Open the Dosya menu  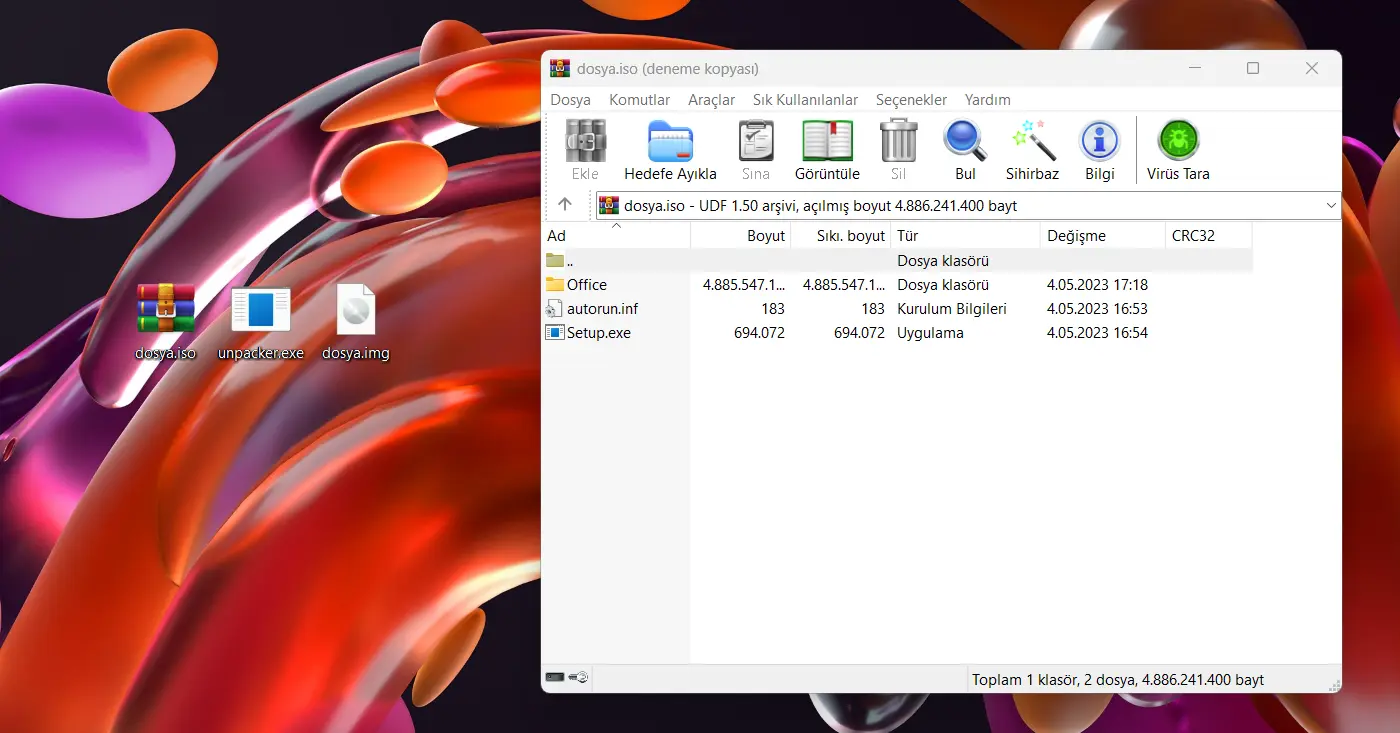click(570, 100)
